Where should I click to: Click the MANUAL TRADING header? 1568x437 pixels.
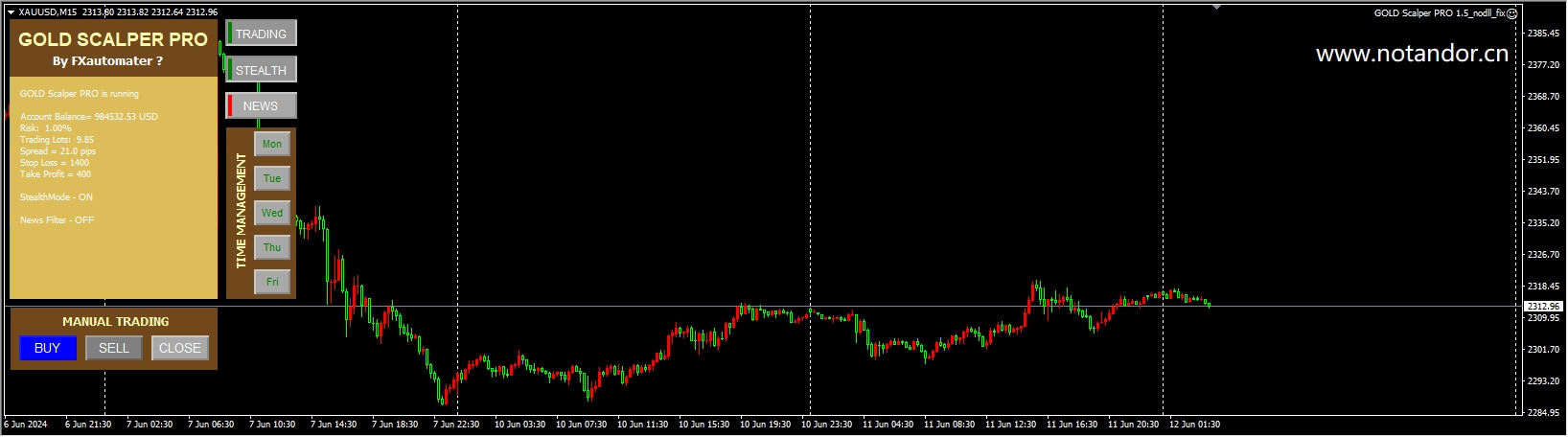point(115,322)
